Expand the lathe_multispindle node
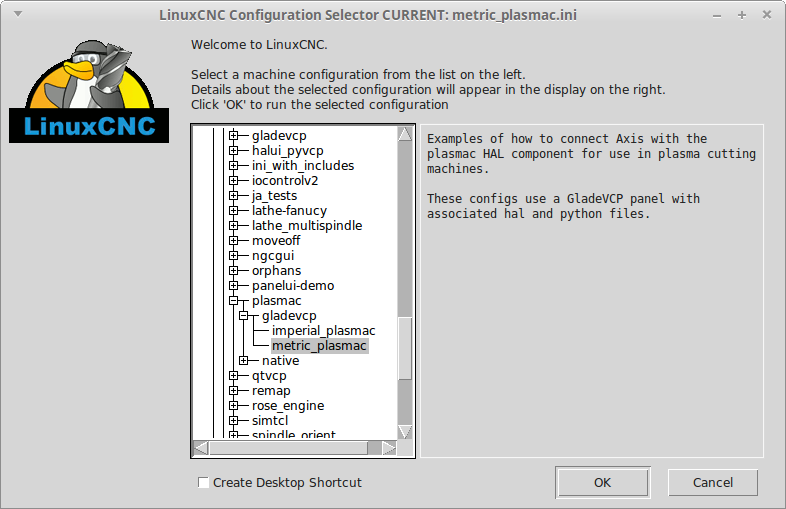786x509 pixels. click(234, 226)
